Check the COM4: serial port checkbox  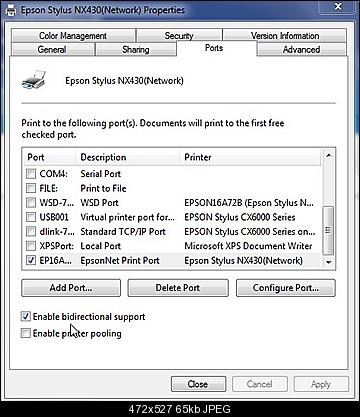[31, 174]
